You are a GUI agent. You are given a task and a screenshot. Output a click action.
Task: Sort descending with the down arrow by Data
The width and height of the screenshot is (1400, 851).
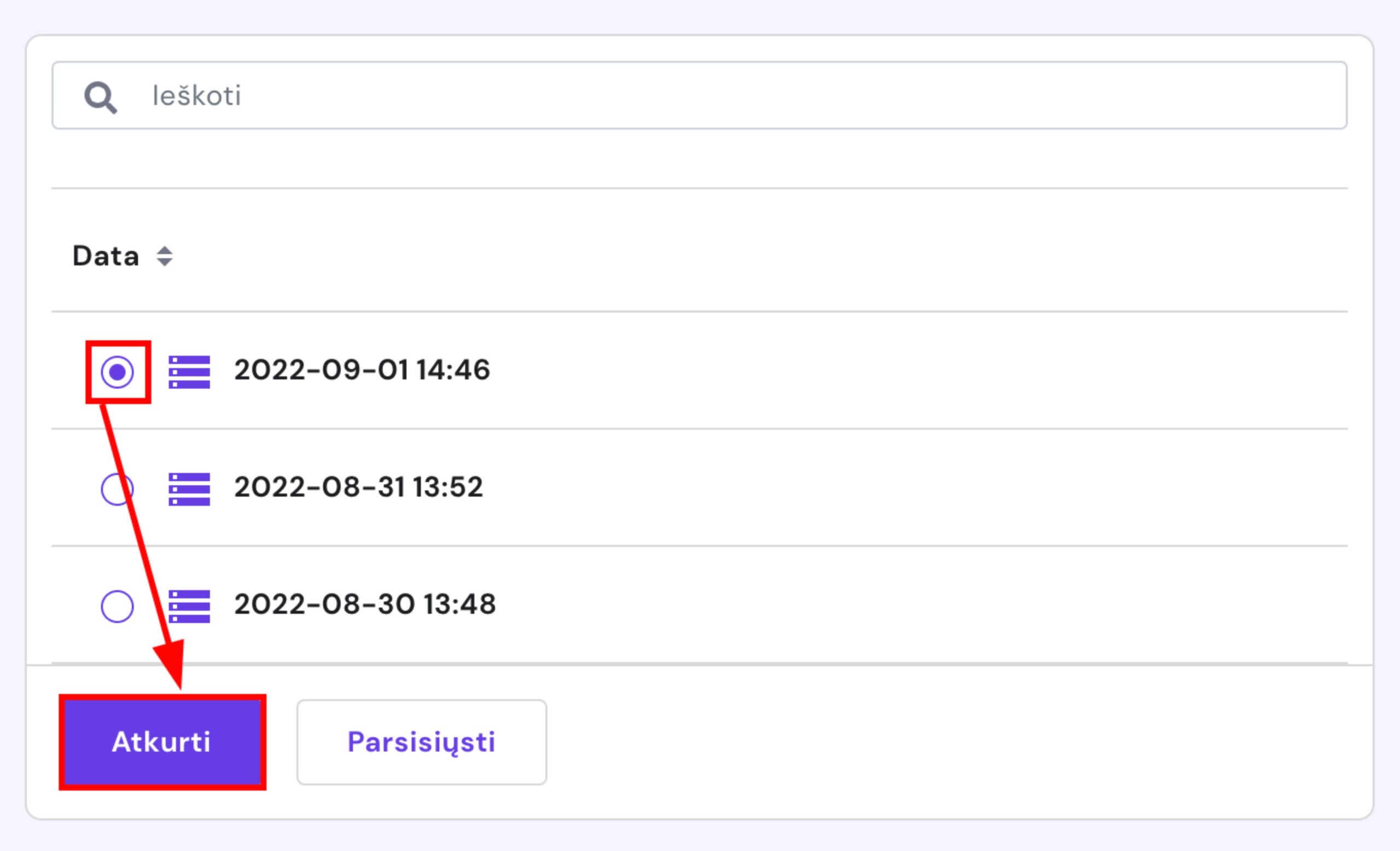coord(165,262)
